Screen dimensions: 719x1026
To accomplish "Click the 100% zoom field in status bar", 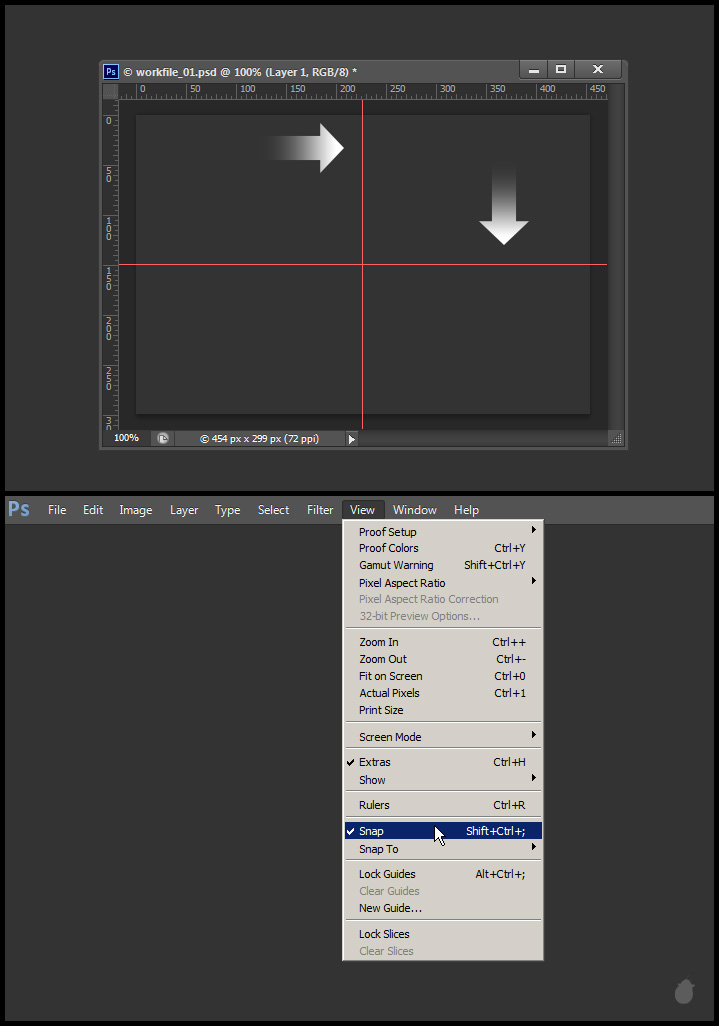I will (x=127, y=438).
